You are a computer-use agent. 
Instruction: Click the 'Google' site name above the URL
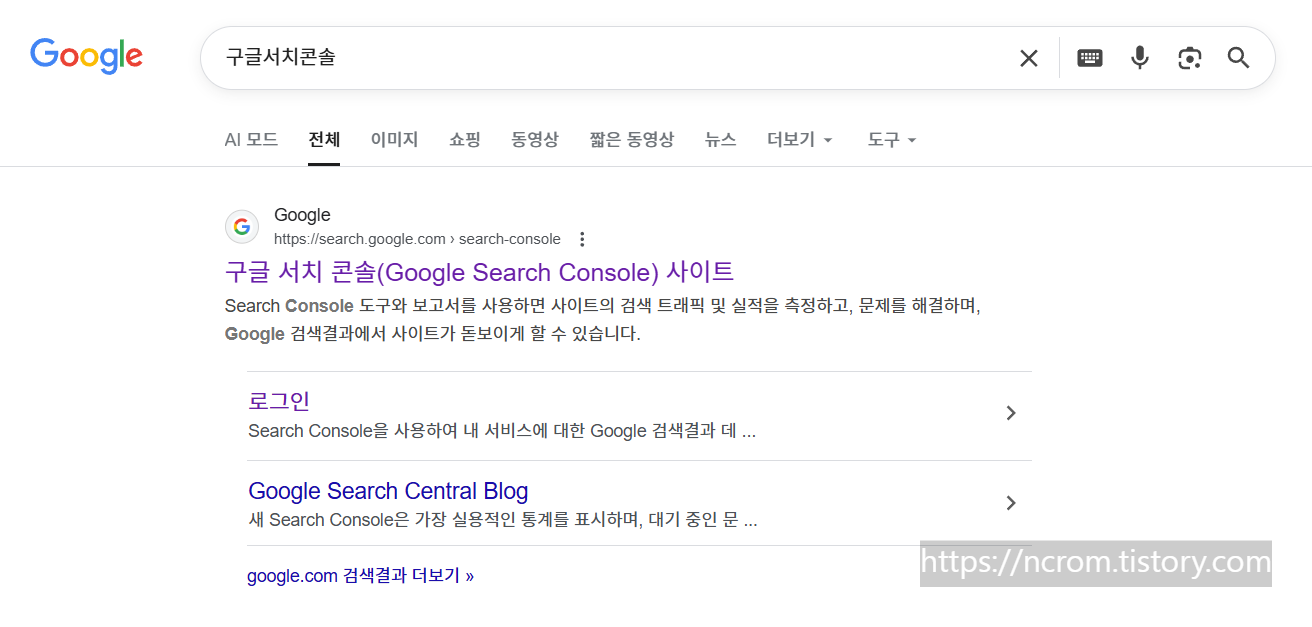302,215
